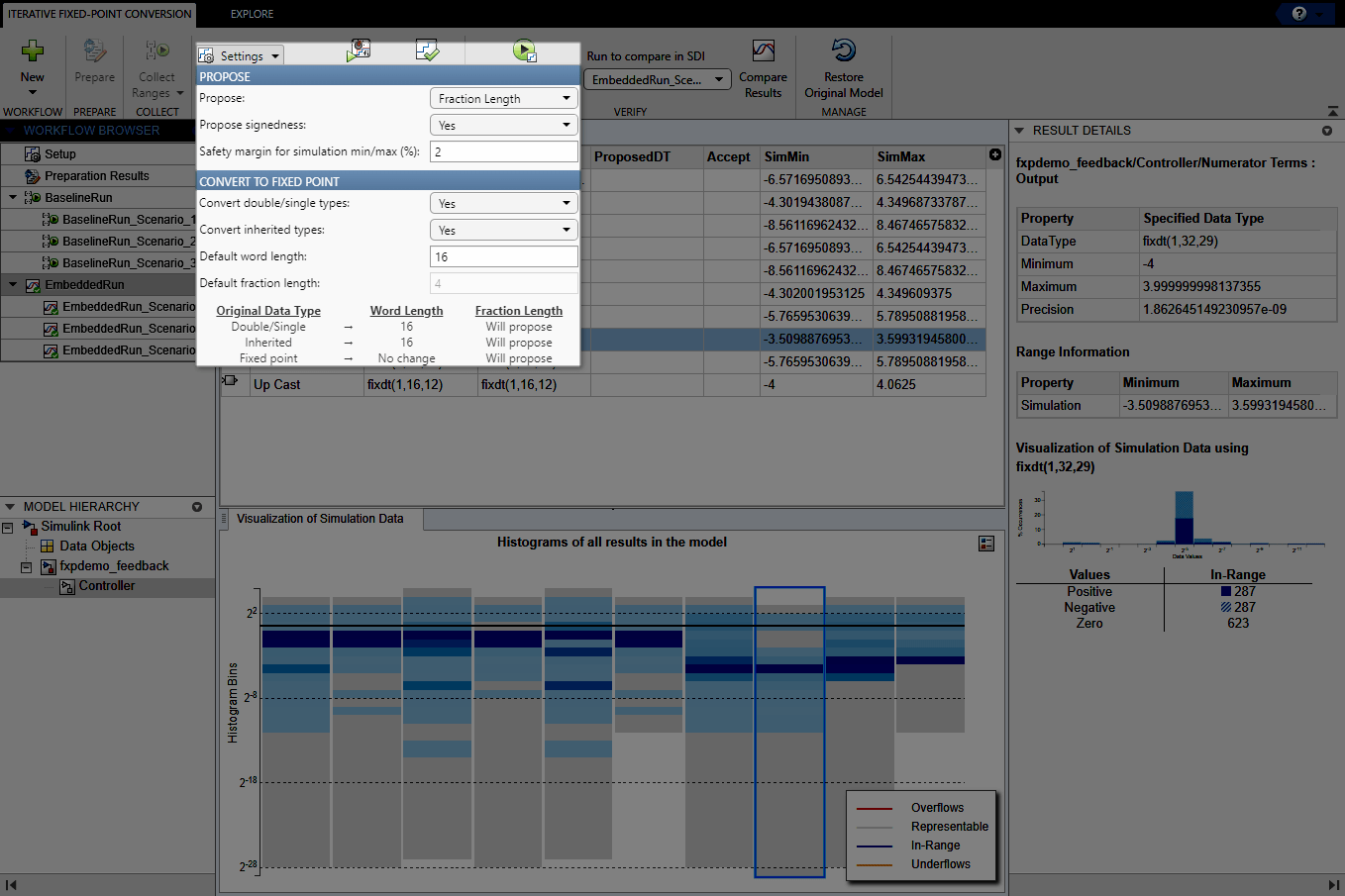Select the Propose Data Types icon
Image resolution: width=1345 pixels, height=896 pixels.
coord(359,50)
